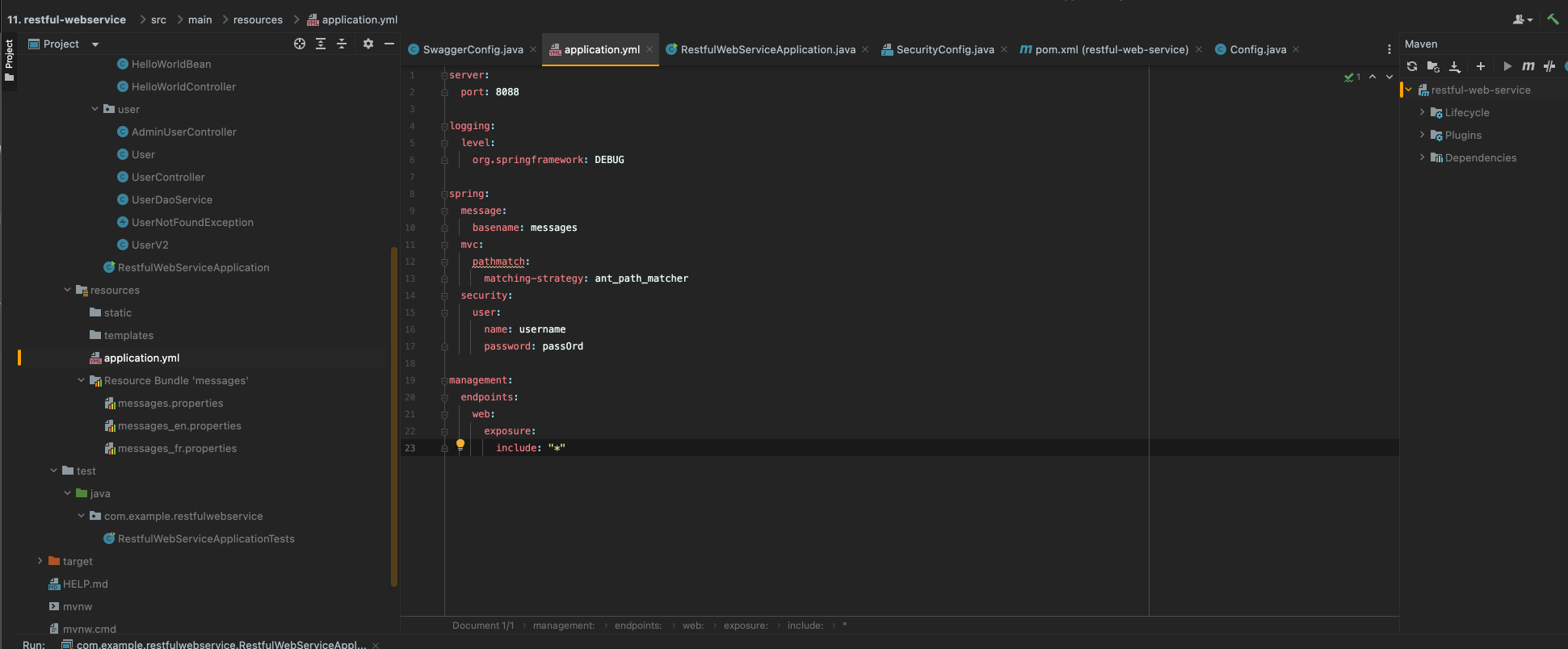Click the yellow intention light bulb on line 23
The width and height of the screenshot is (1568, 649).
460,444
